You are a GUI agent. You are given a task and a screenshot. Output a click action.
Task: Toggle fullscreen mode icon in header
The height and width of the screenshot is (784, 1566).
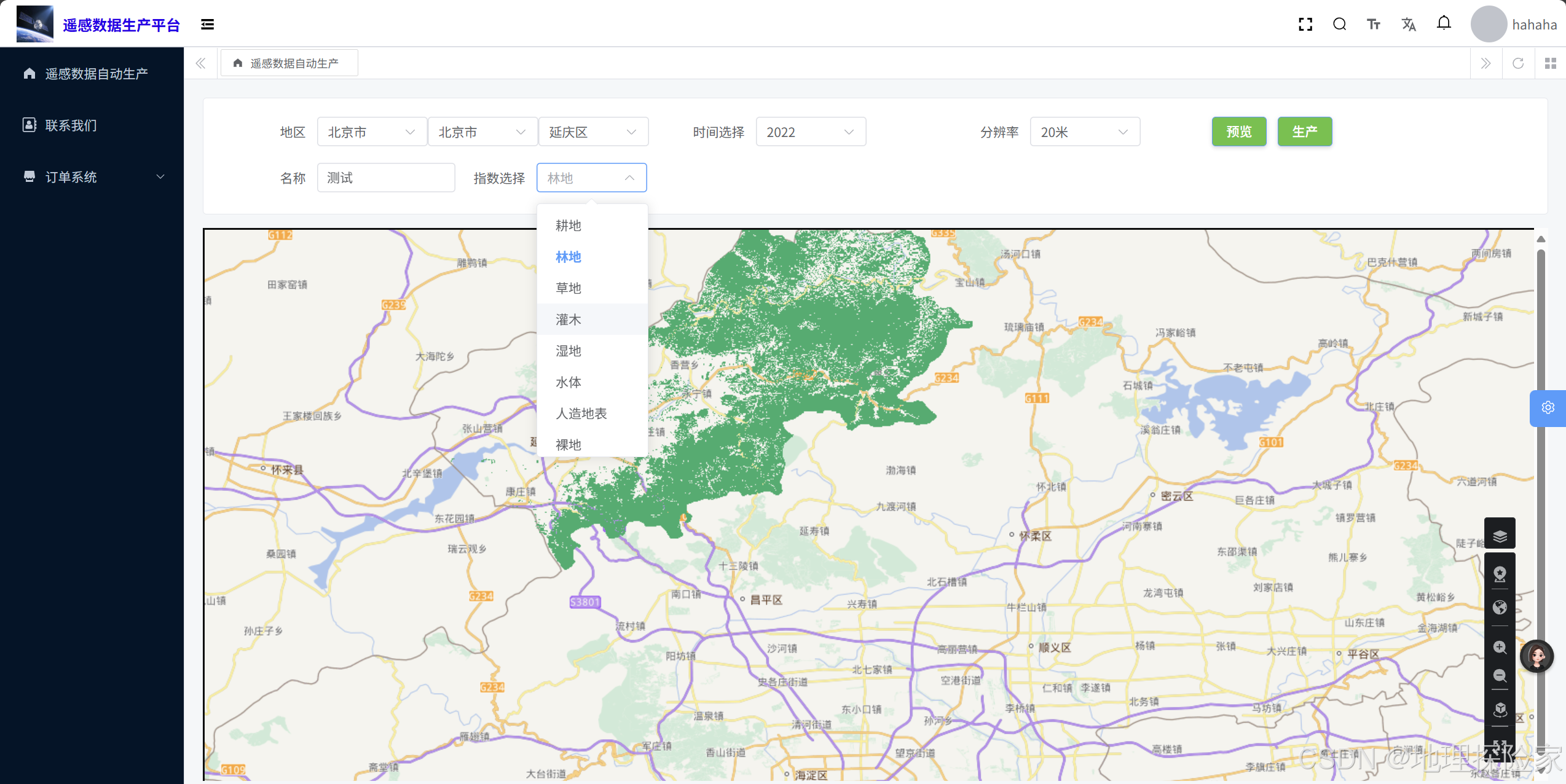coord(1305,25)
